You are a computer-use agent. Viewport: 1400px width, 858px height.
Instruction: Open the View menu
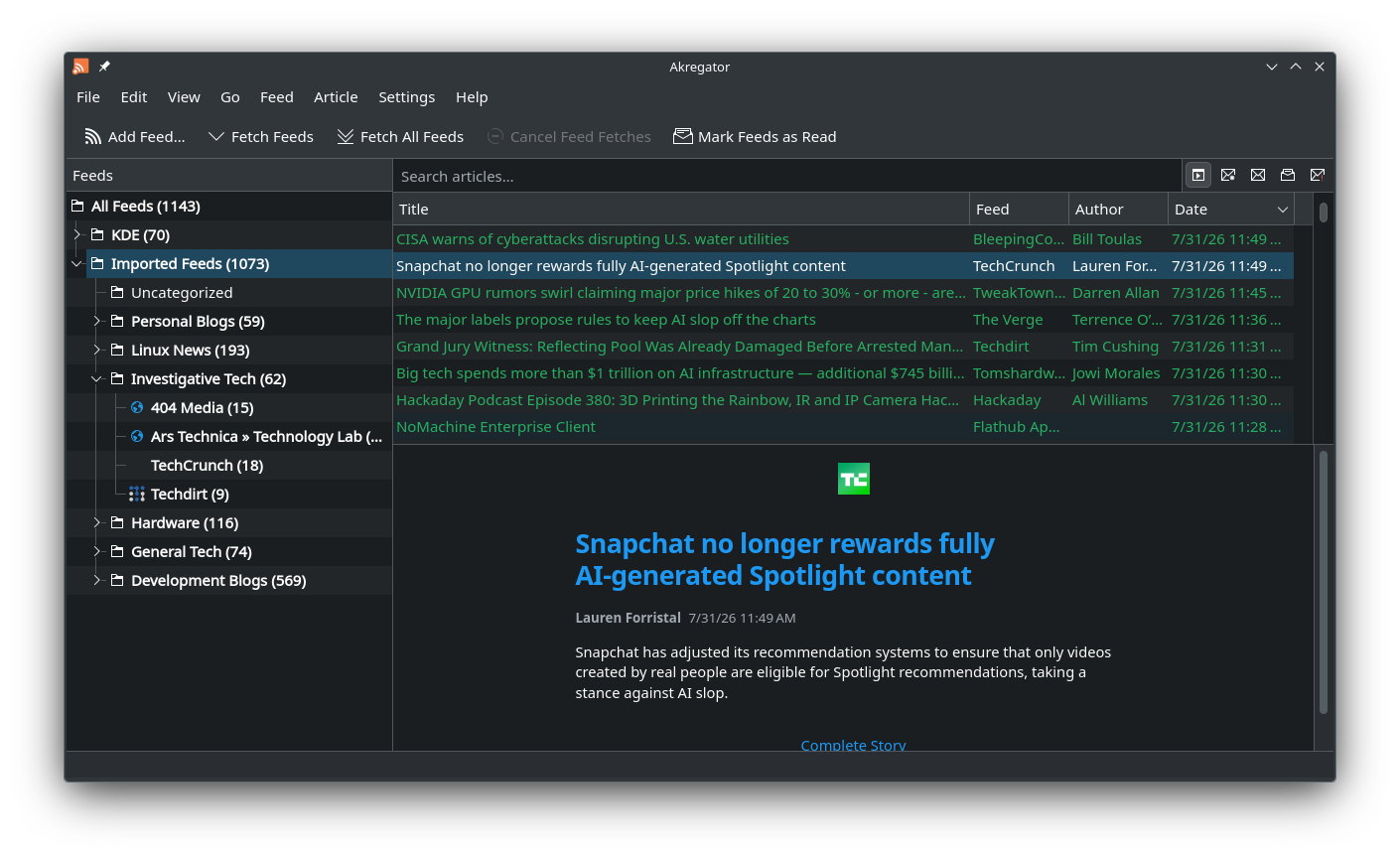coord(184,97)
